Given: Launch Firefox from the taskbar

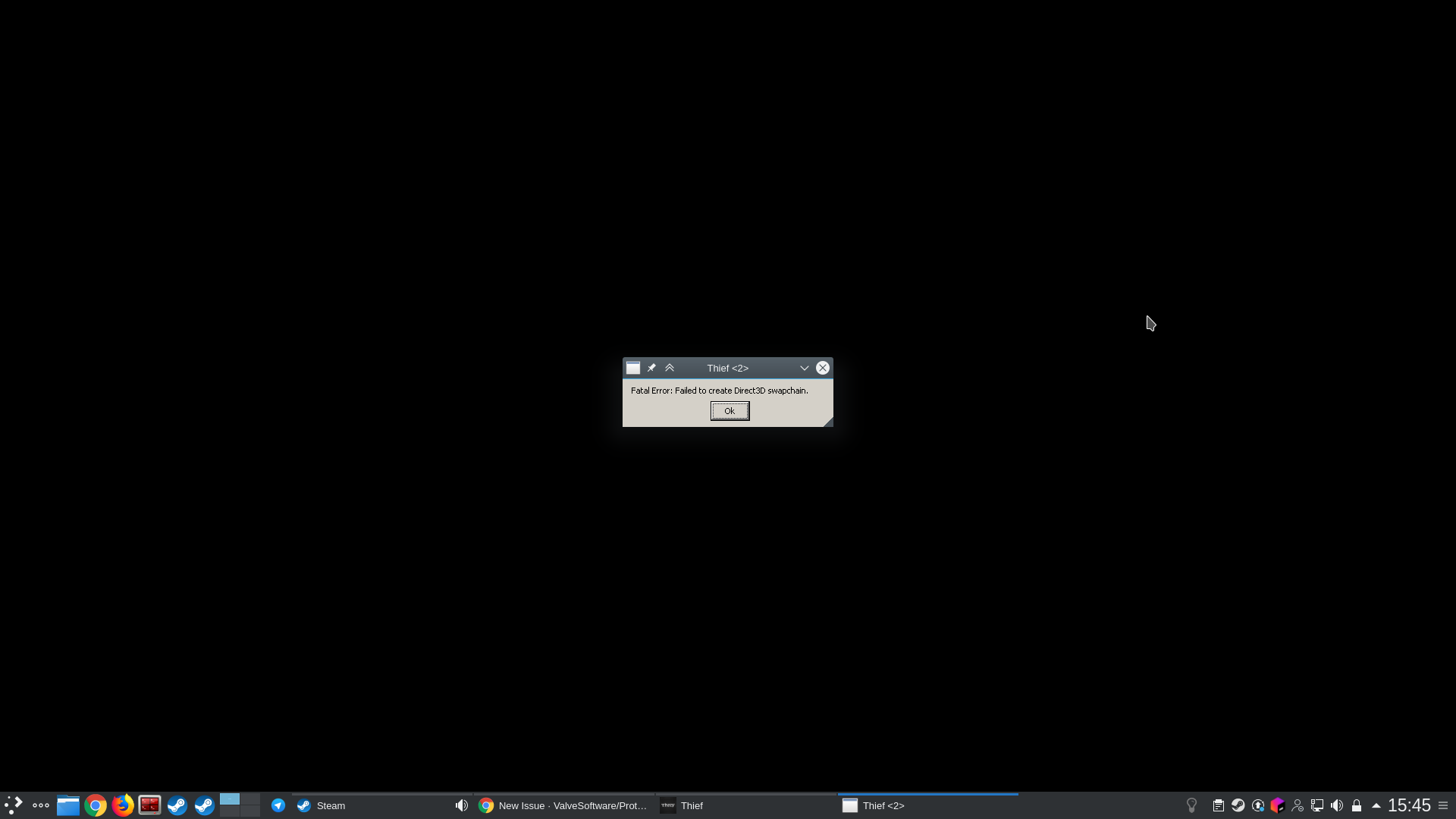Looking at the screenshot, I should point(122,805).
